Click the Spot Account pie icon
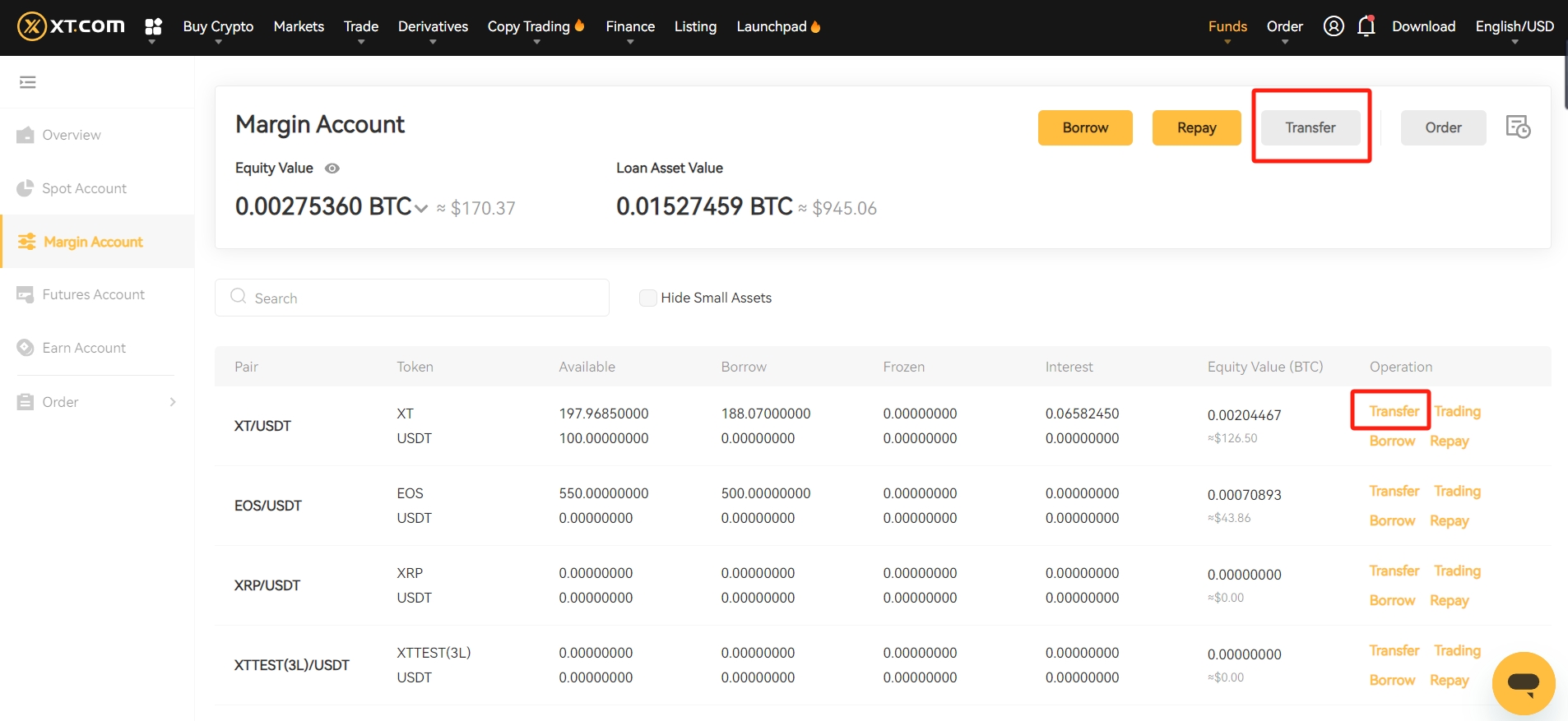The width and height of the screenshot is (1568, 721). [x=26, y=188]
